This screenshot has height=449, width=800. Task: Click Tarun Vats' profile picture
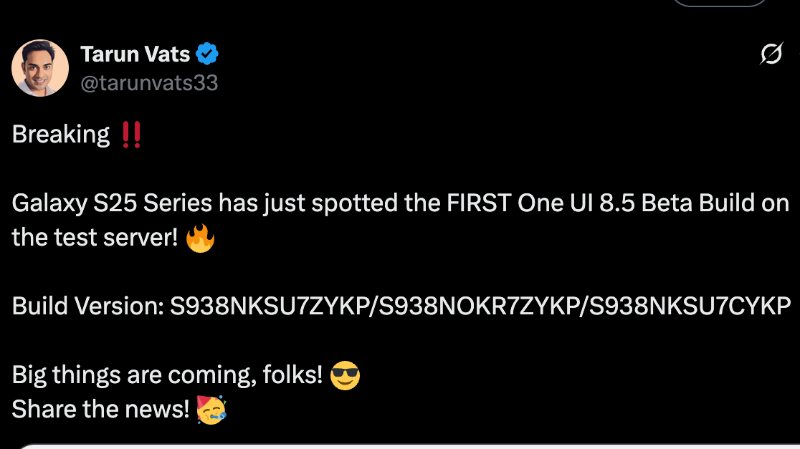pyautogui.click(x=39, y=68)
